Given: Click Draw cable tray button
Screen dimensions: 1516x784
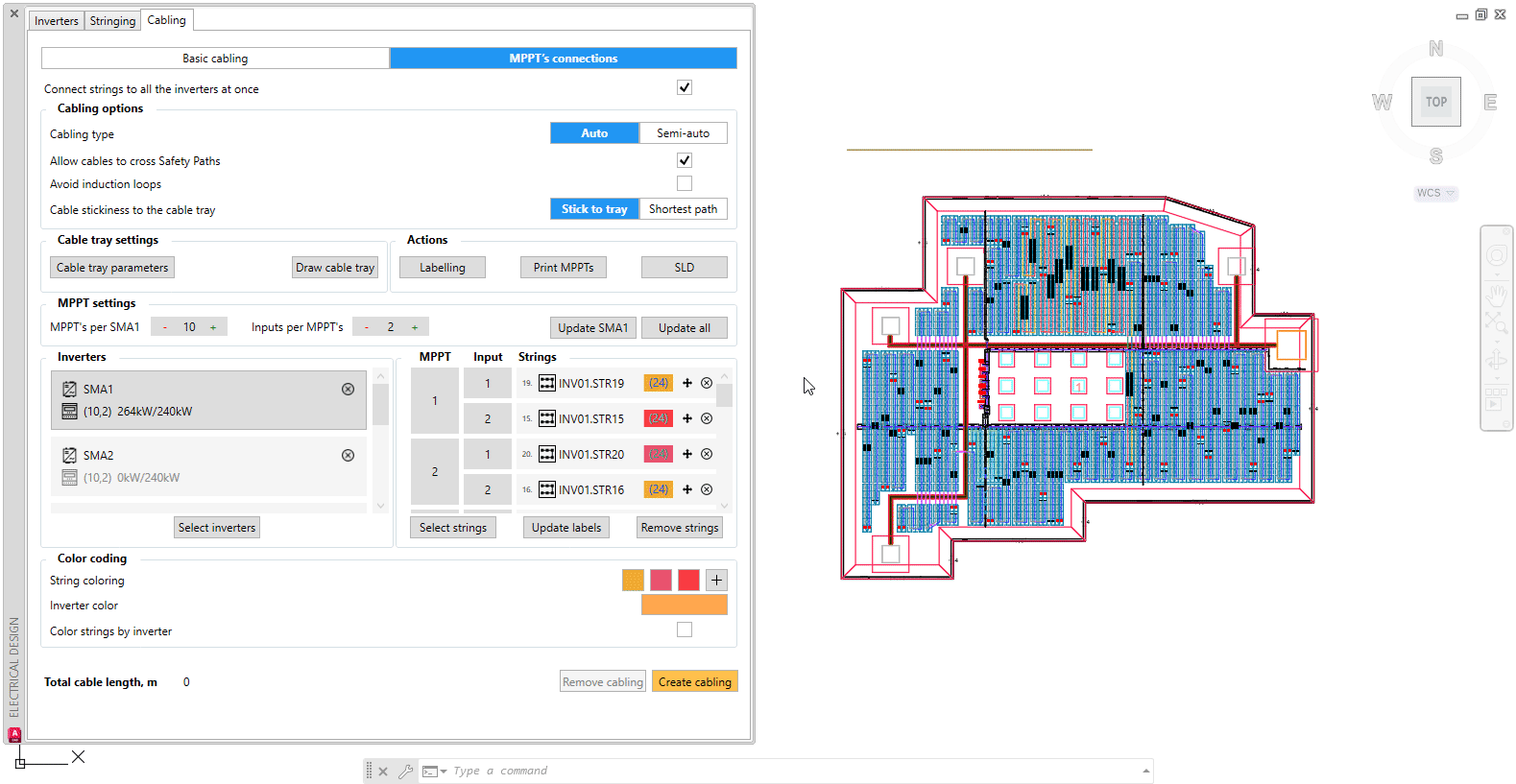Looking at the screenshot, I should [335, 268].
